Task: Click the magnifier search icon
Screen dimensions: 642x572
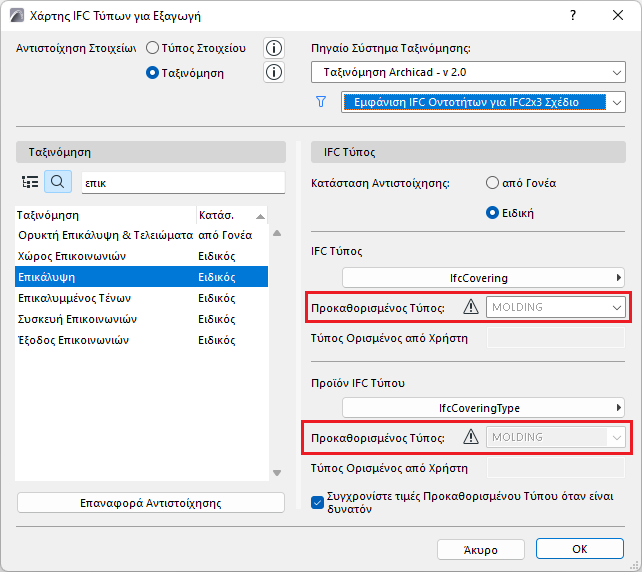Action: coord(57,182)
